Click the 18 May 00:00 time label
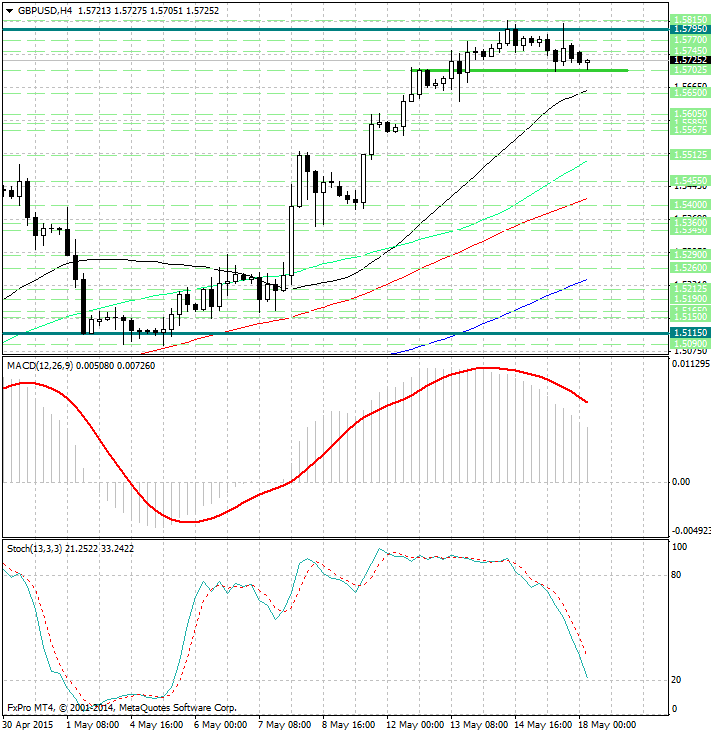This screenshot has height=733, width=711. [x=607, y=725]
